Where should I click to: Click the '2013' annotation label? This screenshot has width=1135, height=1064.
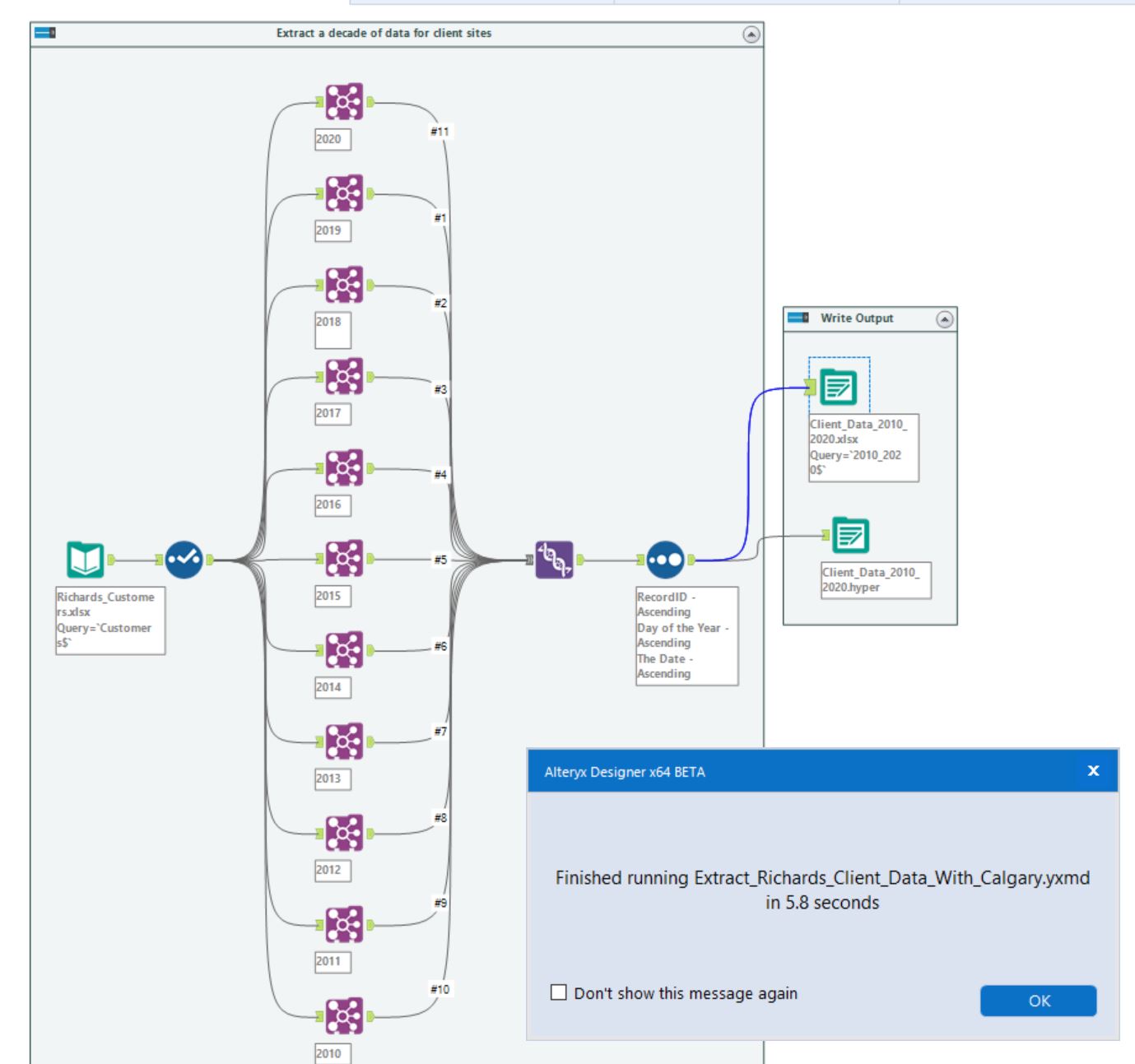pos(333,779)
